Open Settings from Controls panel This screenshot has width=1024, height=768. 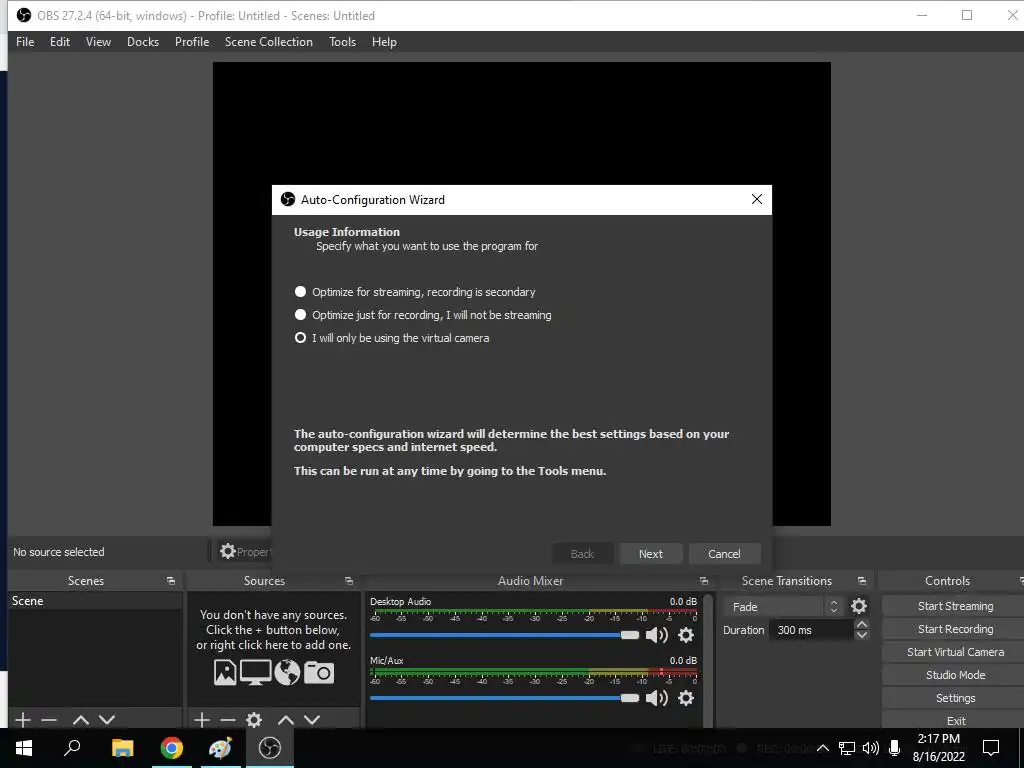(955, 697)
